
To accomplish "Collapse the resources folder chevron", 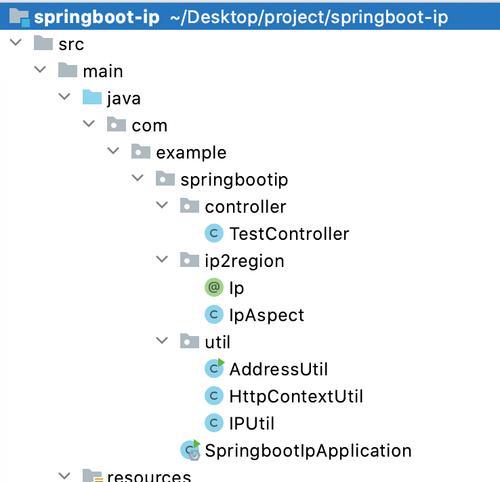I will click(64, 476).
